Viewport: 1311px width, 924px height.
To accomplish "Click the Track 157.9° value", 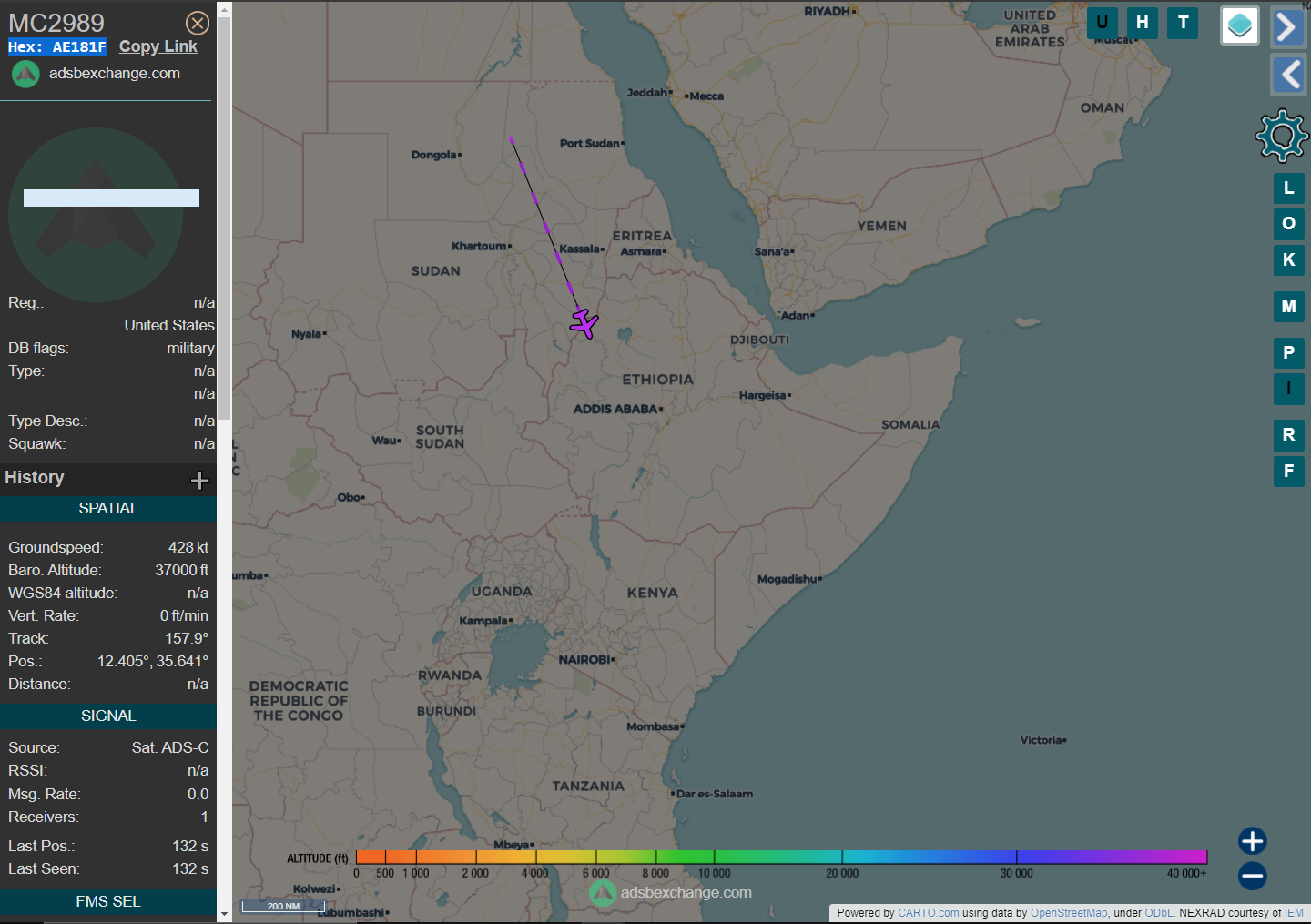I will [x=187, y=638].
